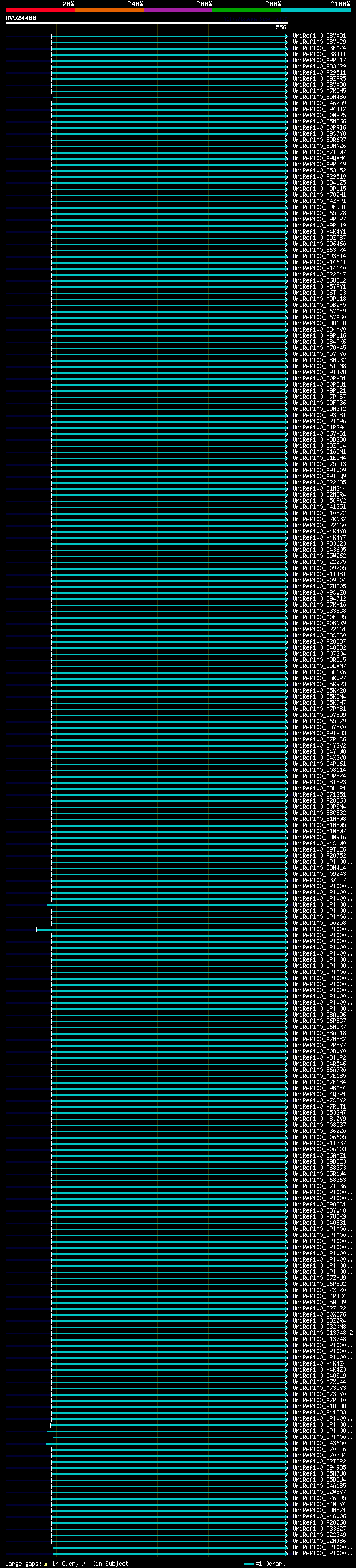Image resolution: width=356 pixels, height=1568 pixels.
Task: Click hit label UniRef100_C6TAC3
Action: (319, 293)
